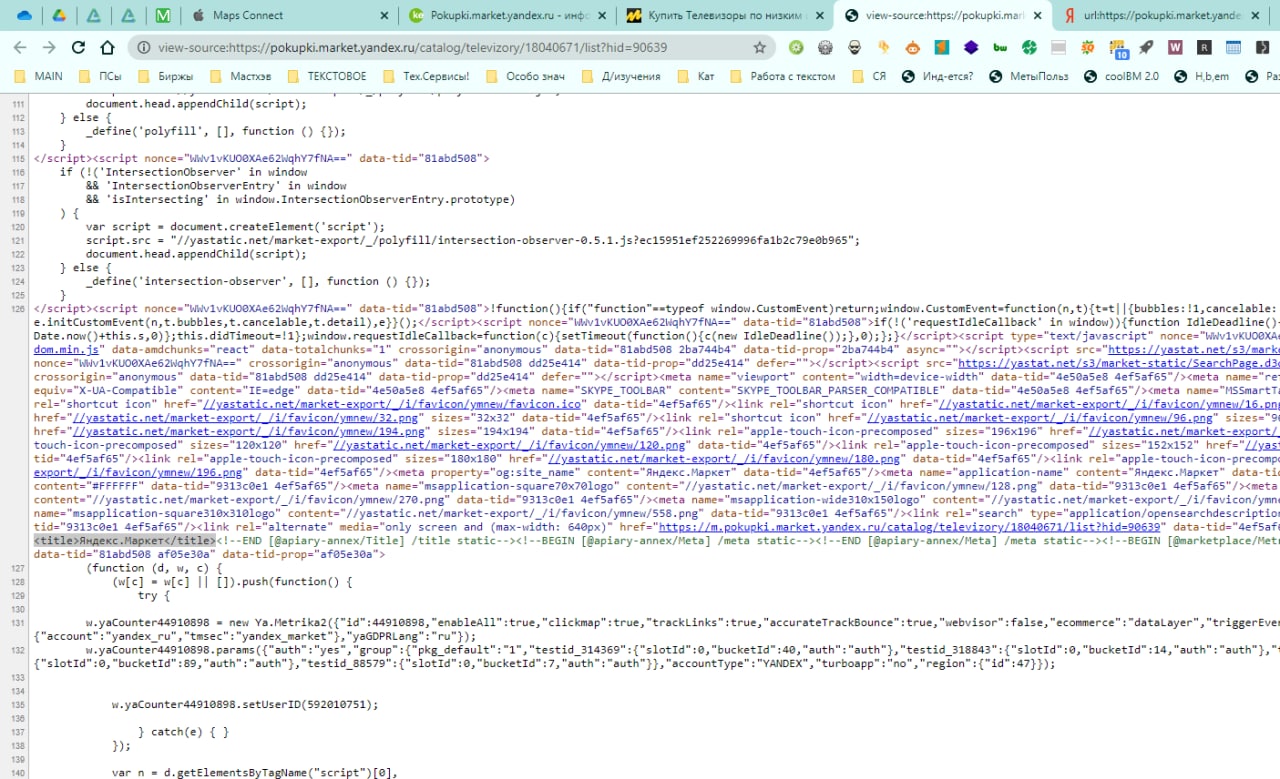This screenshot has height=779, width=1280.
Task: Open the СЯ bookmarks folder
Action: coord(869,76)
